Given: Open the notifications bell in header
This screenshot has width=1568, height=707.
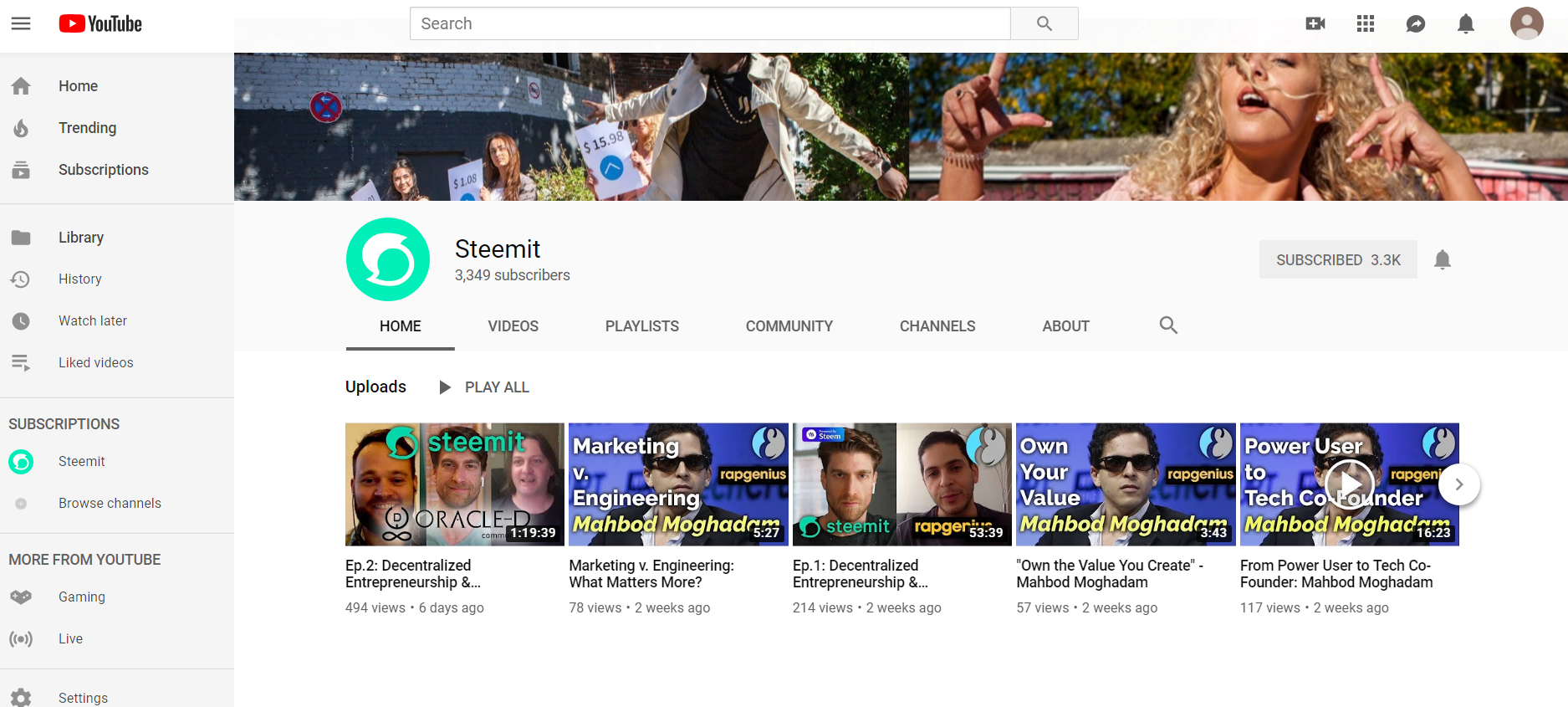Looking at the screenshot, I should (1466, 23).
